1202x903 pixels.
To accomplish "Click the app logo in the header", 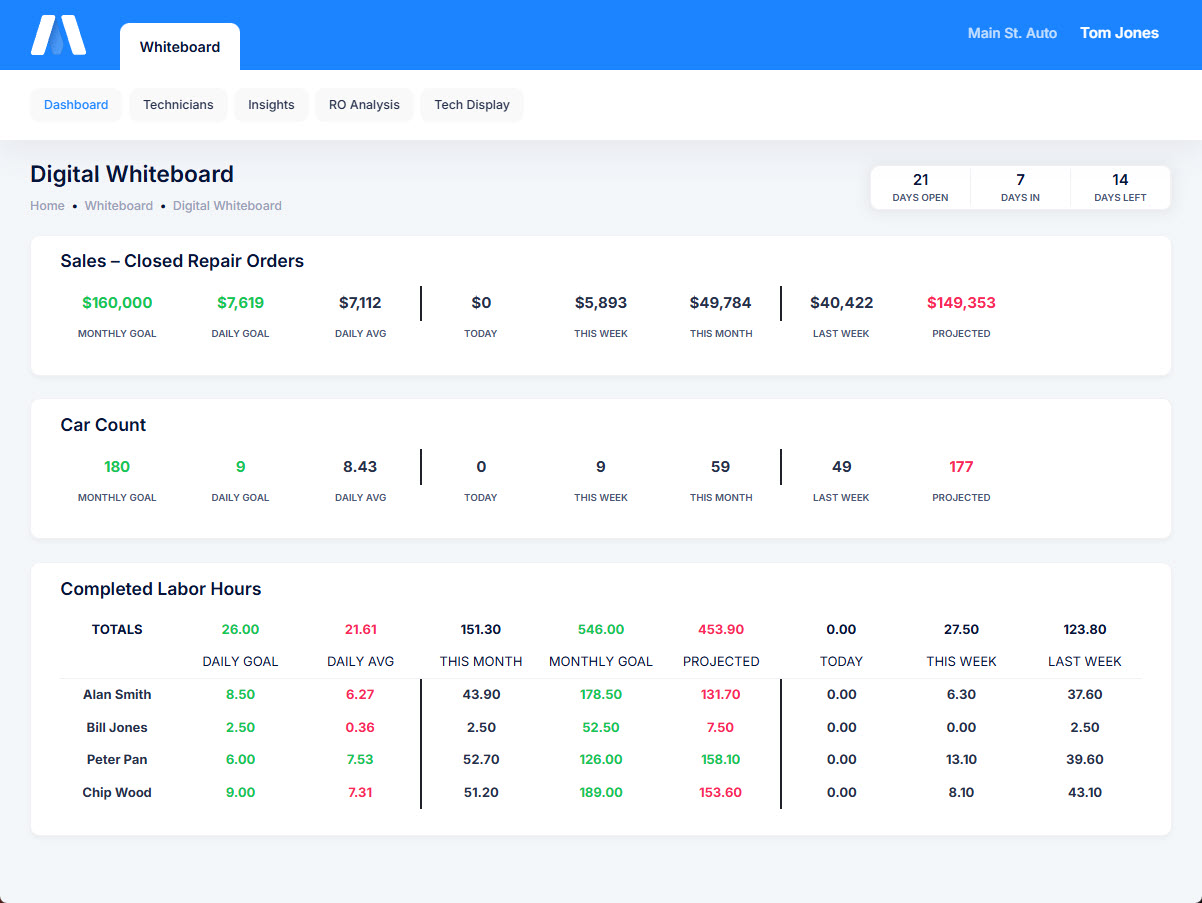I will click(x=58, y=35).
